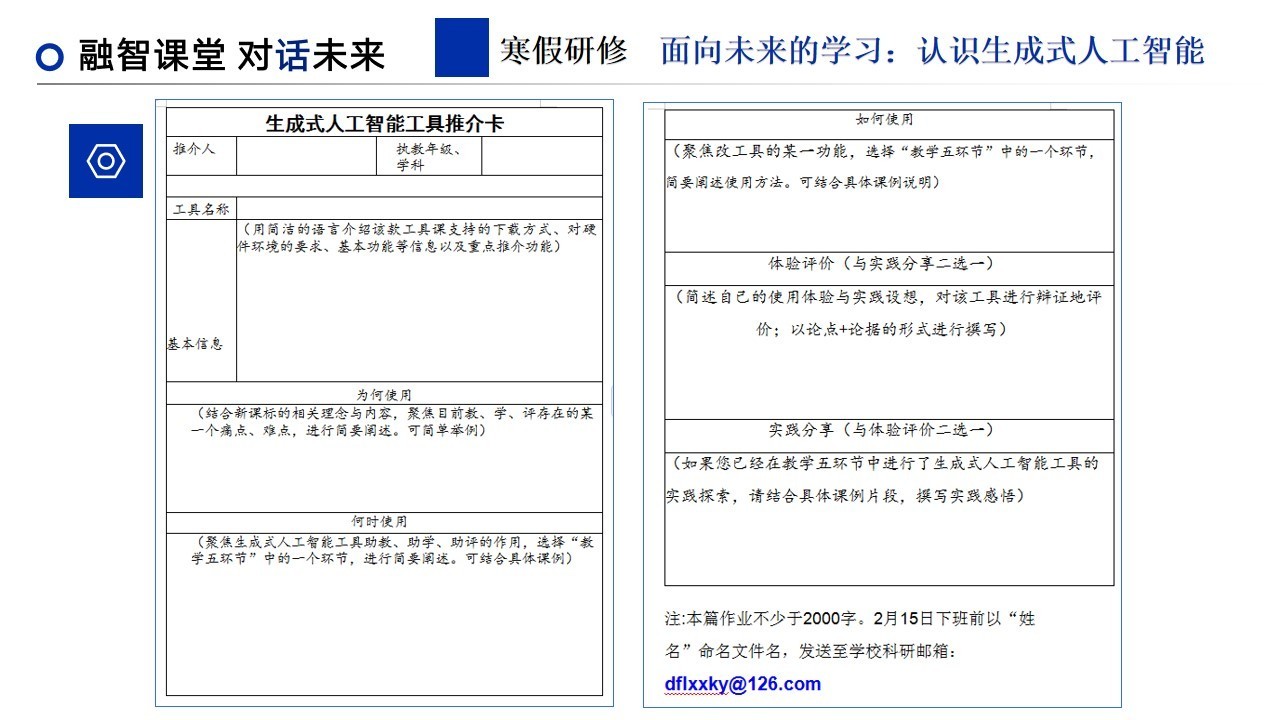Select the empty 工具名称 field
The width and height of the screenshot is (1280, 720).
coord(418,209)
